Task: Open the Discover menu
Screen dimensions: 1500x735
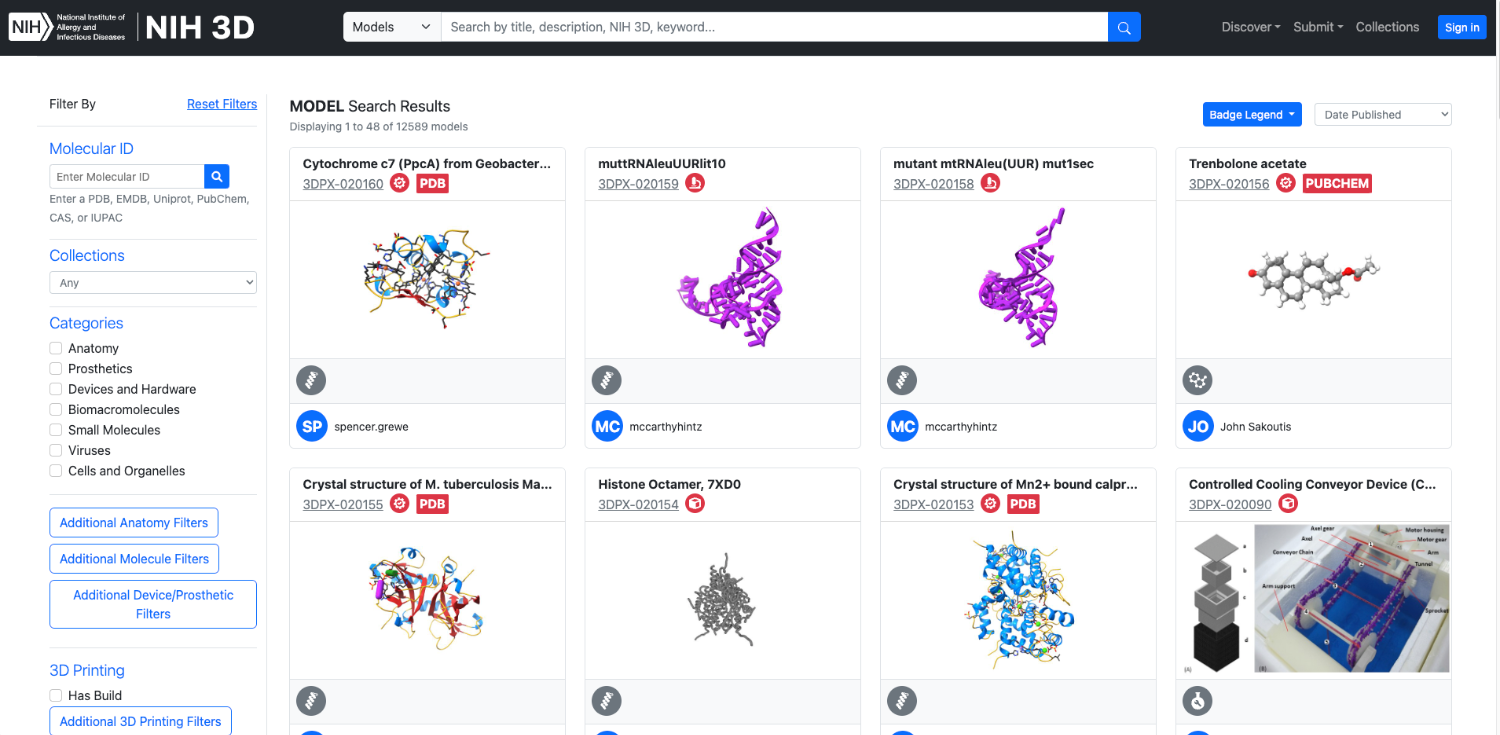Action: 1250,27
